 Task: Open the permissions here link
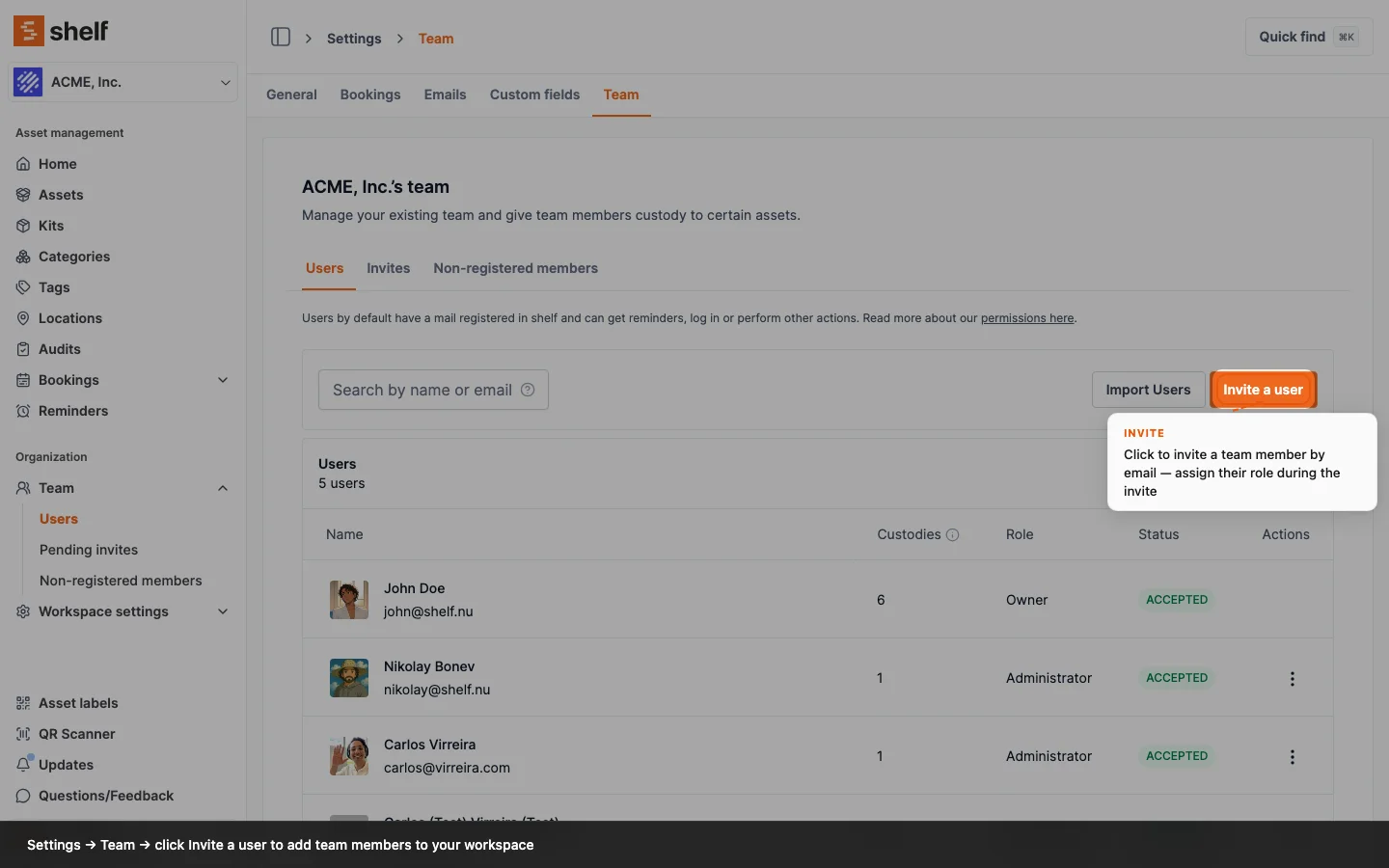coord(1027,318)
